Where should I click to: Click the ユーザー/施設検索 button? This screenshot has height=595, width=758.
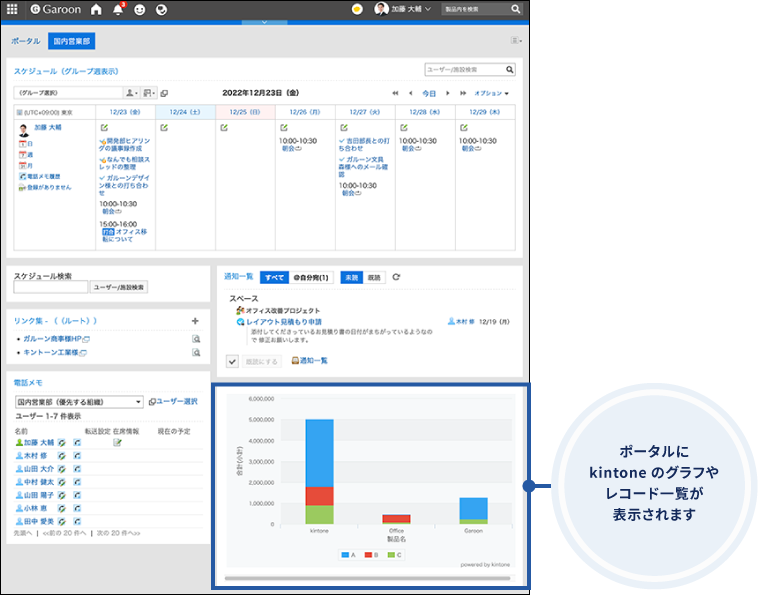[119, 287]
